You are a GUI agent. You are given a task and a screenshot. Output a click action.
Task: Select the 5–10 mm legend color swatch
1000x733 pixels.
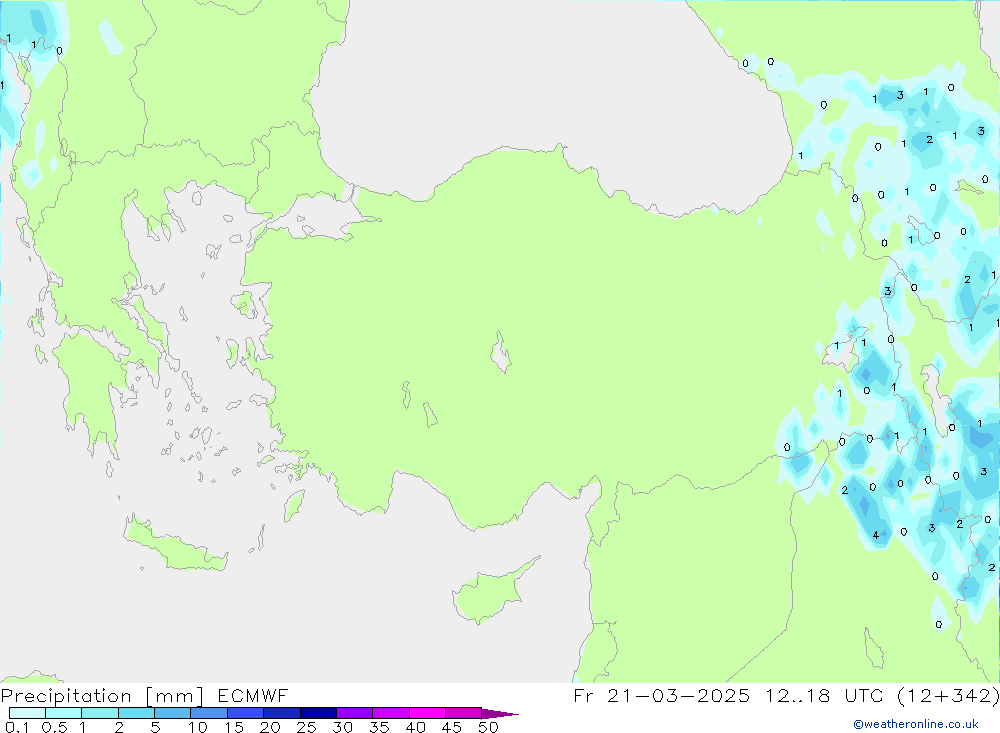[173, 713]
